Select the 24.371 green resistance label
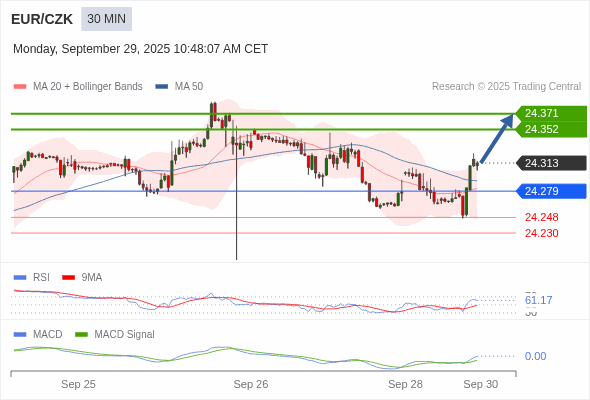Viewport: 590px width, 400px height. (x=551, y=113)
